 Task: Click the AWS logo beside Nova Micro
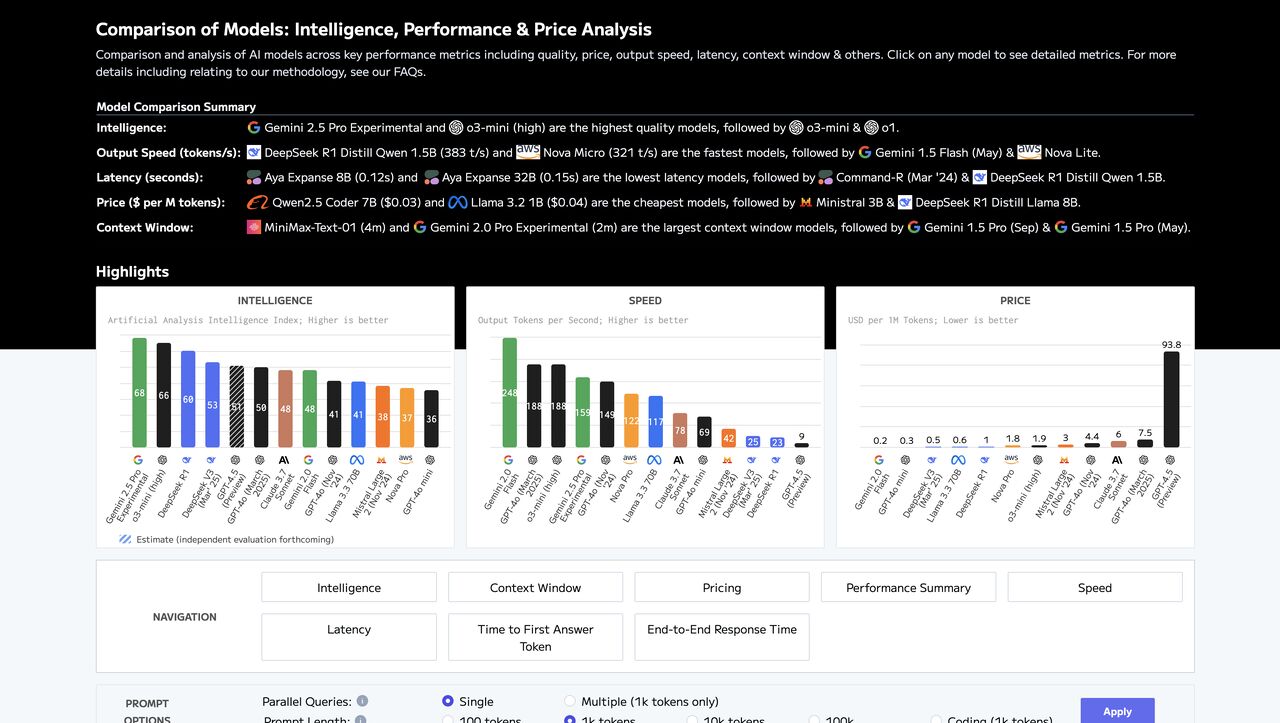(528, 153)
